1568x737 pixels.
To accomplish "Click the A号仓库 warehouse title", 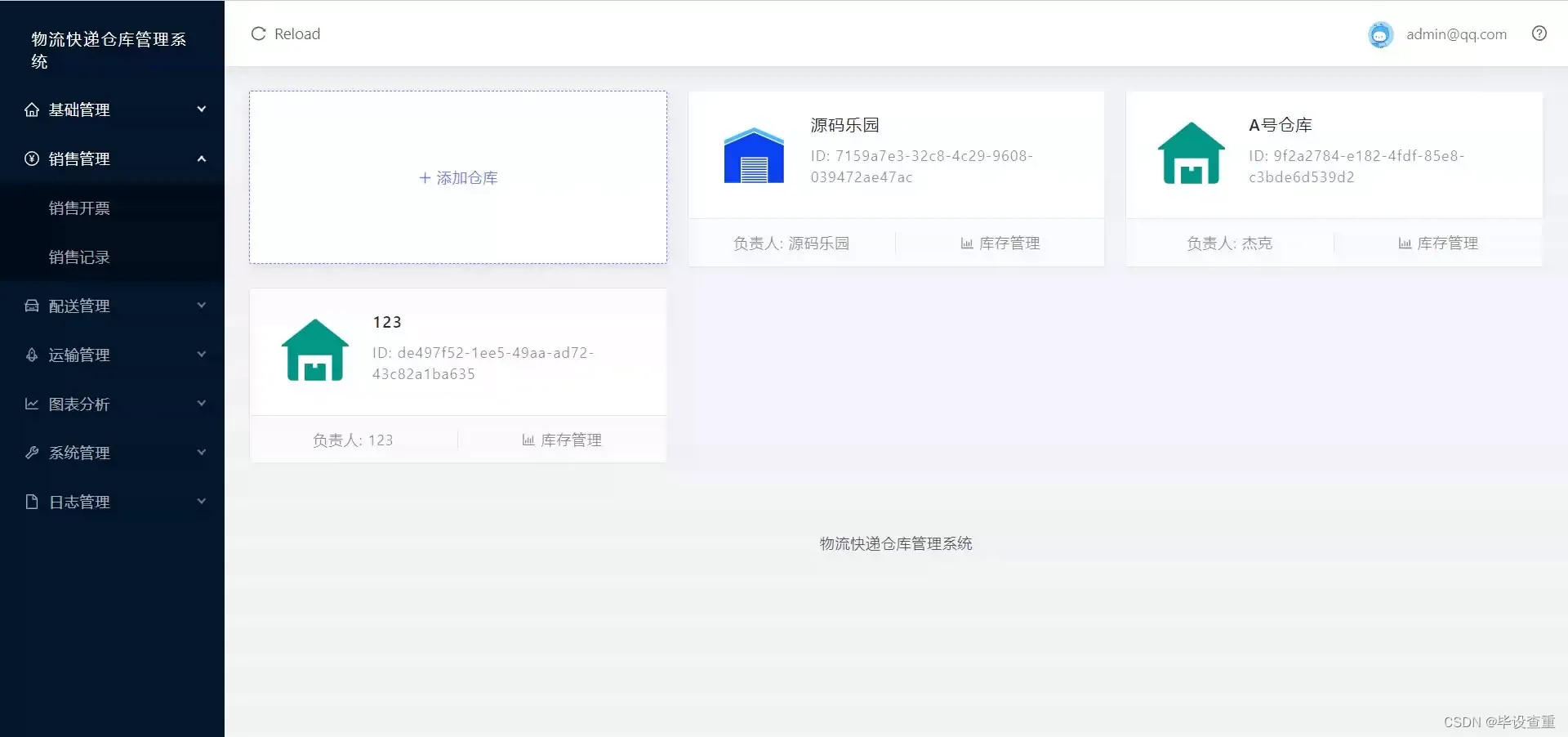I will 1280,125.
